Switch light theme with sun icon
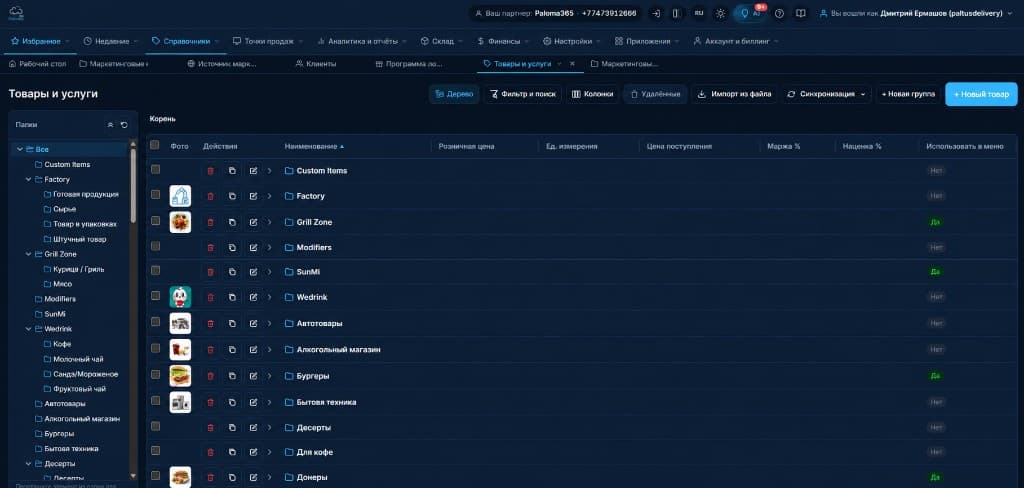The height and width of the screenshot is (488, 1024). (x=720, y=13)
